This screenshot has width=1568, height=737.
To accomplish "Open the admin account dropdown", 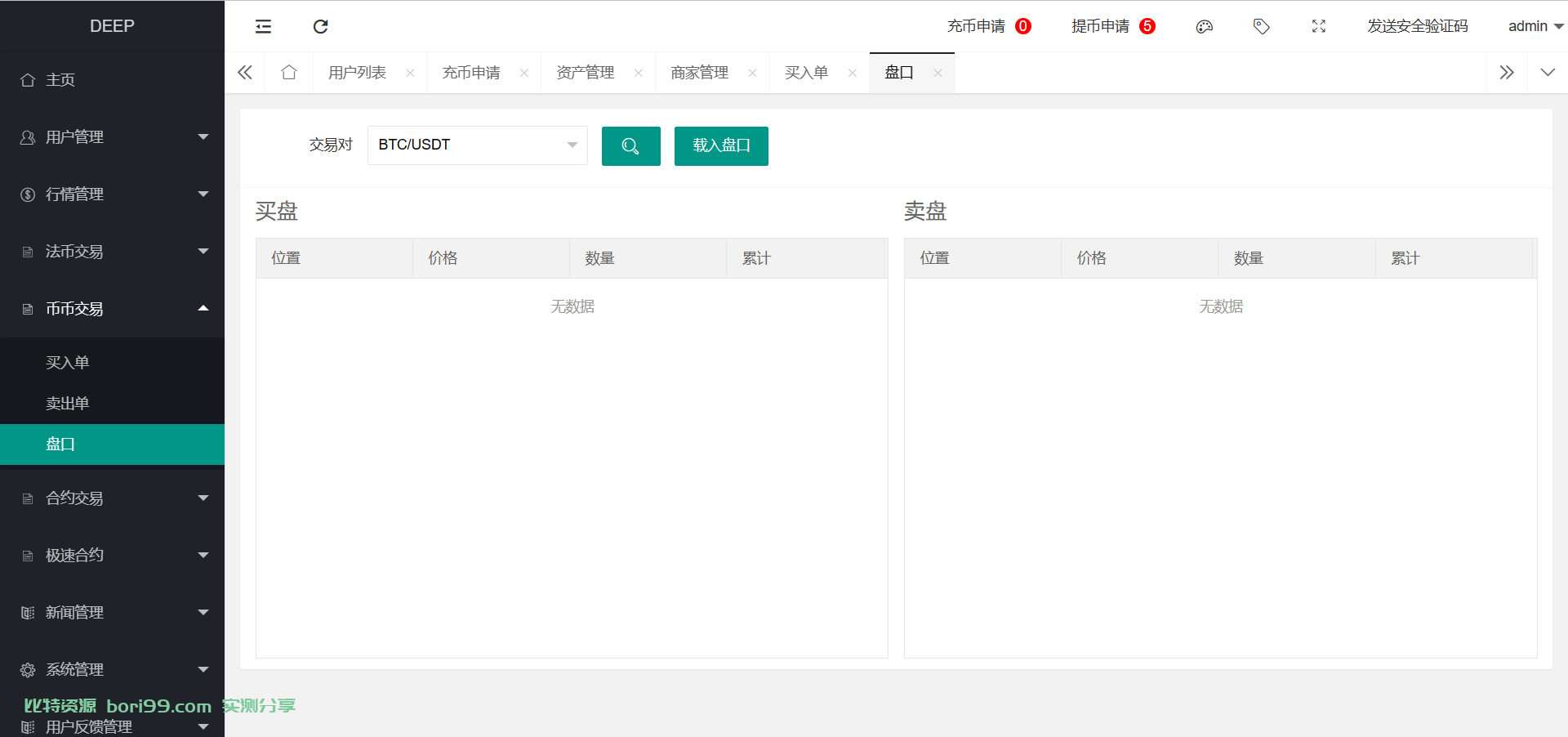I will (x=1535, y=26).
